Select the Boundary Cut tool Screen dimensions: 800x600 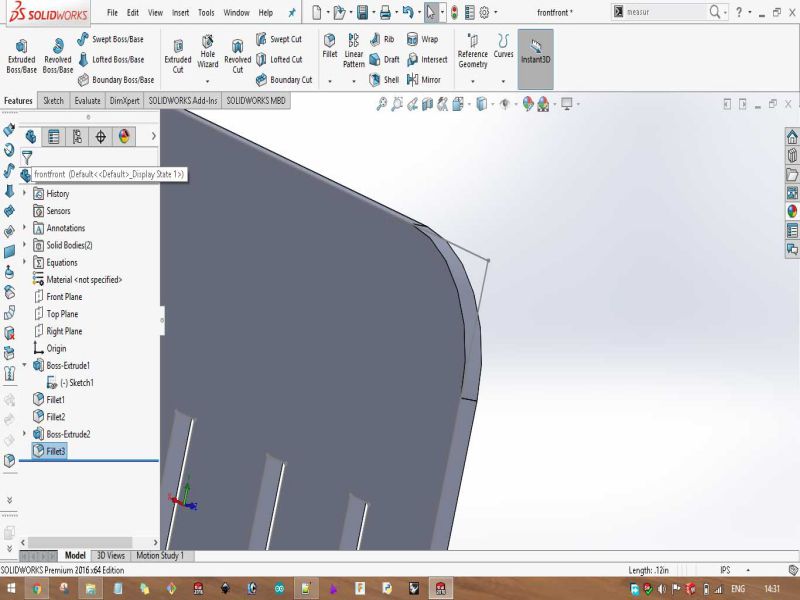coord(284,80)
